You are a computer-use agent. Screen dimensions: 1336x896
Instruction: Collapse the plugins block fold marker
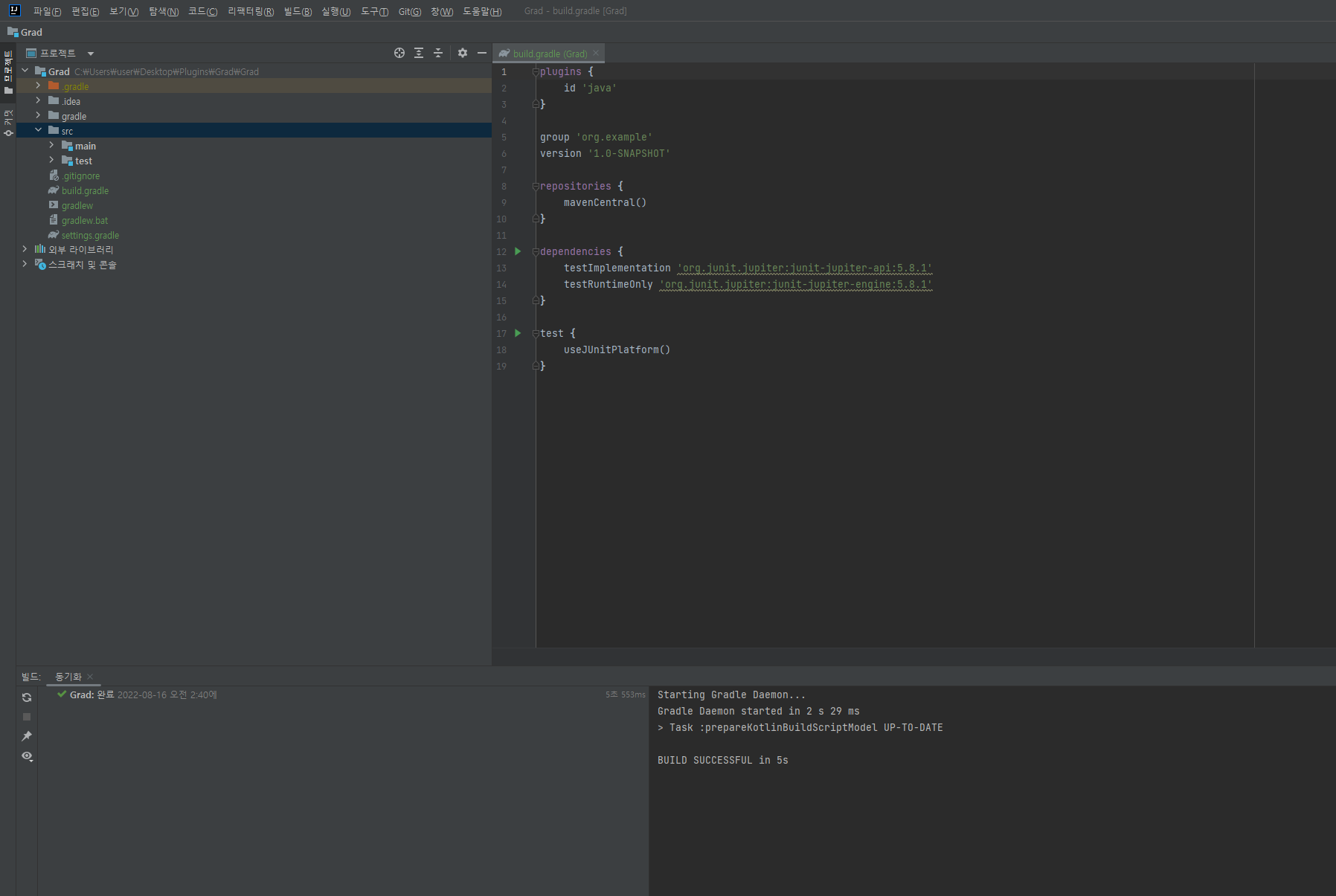pyautogui.click(x=536, y=71)
